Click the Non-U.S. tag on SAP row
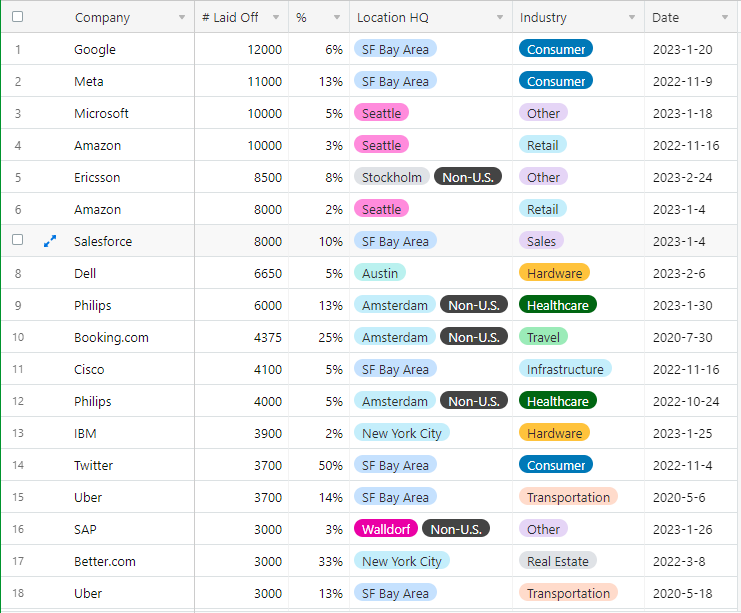This screenshot has height=613, width=741. click(456, 529)
